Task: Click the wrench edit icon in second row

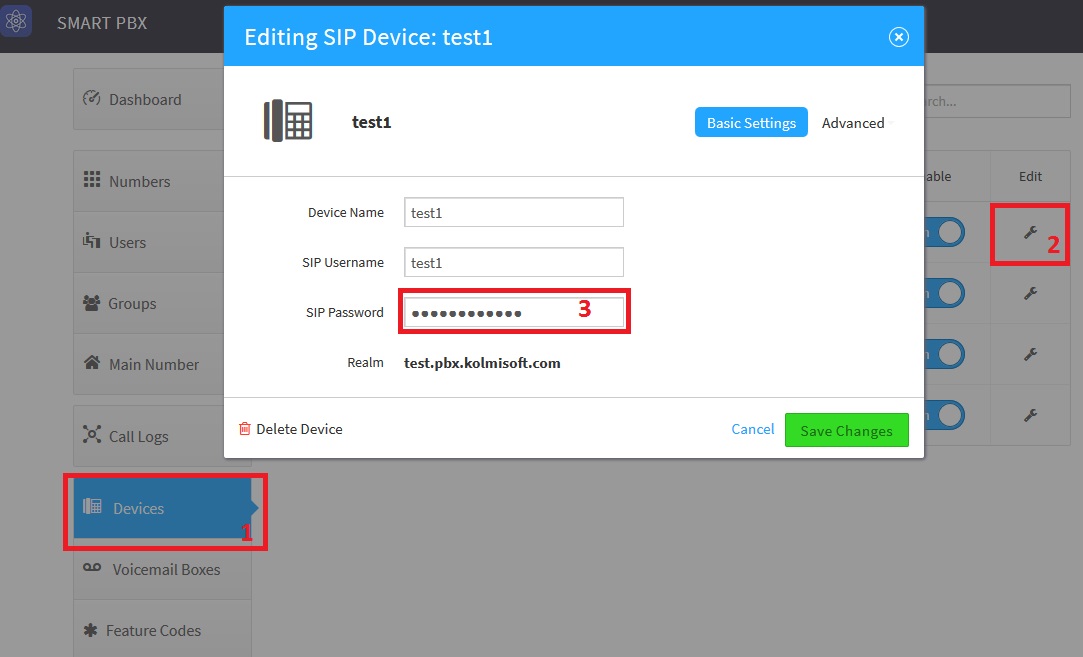Action: 1030,294
